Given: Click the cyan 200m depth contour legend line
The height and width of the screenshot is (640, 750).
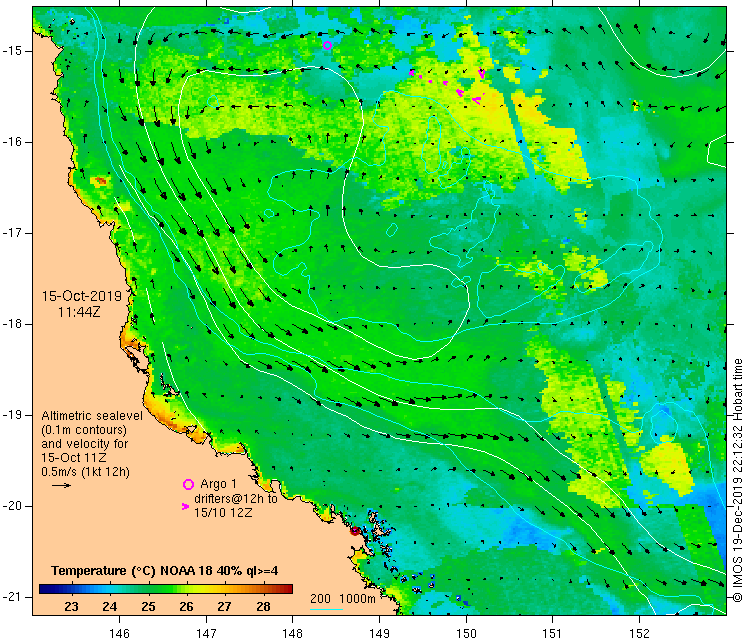Looking at the screenshot, I should tap(326, 609).
